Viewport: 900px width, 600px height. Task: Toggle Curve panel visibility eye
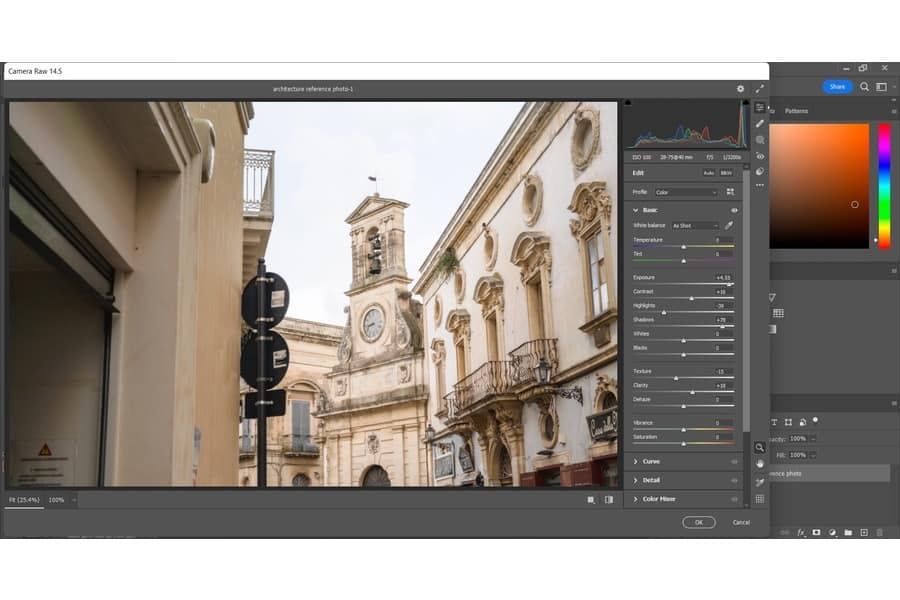734,462
